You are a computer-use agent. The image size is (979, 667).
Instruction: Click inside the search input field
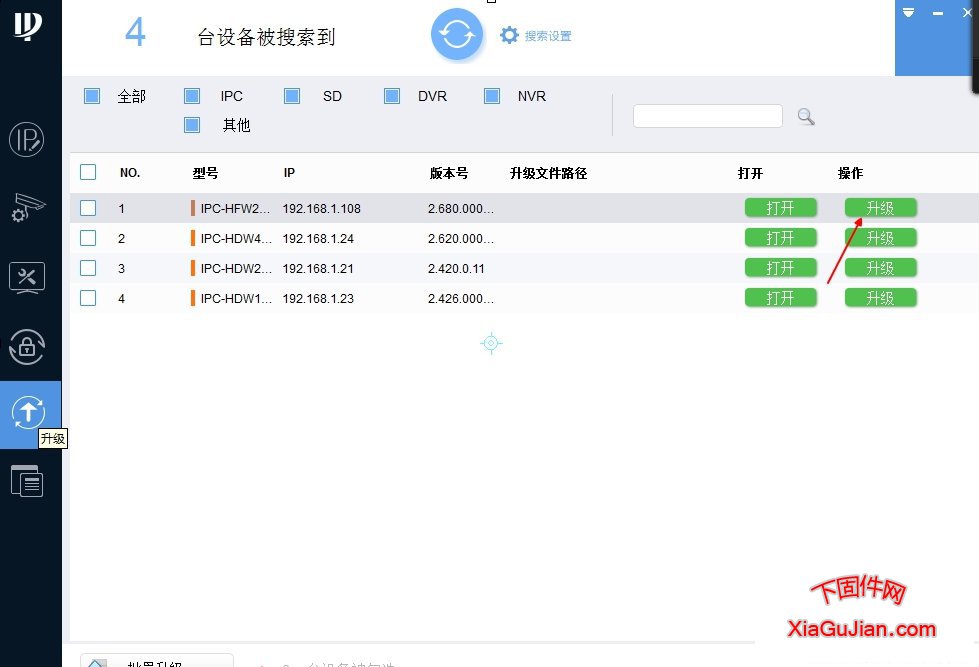[707, 116]
